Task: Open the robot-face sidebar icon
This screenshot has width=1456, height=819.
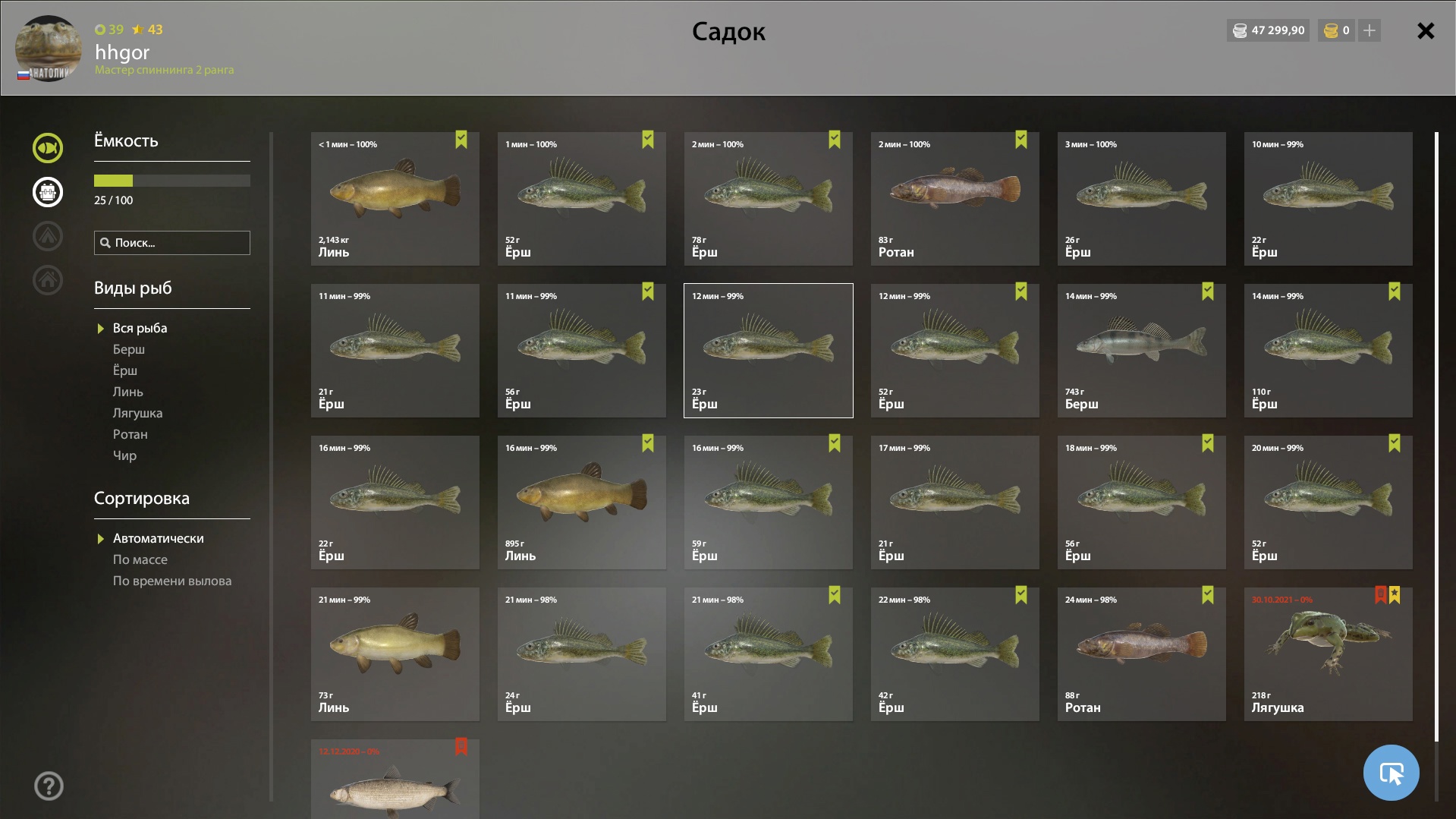Action: (47, 192)
